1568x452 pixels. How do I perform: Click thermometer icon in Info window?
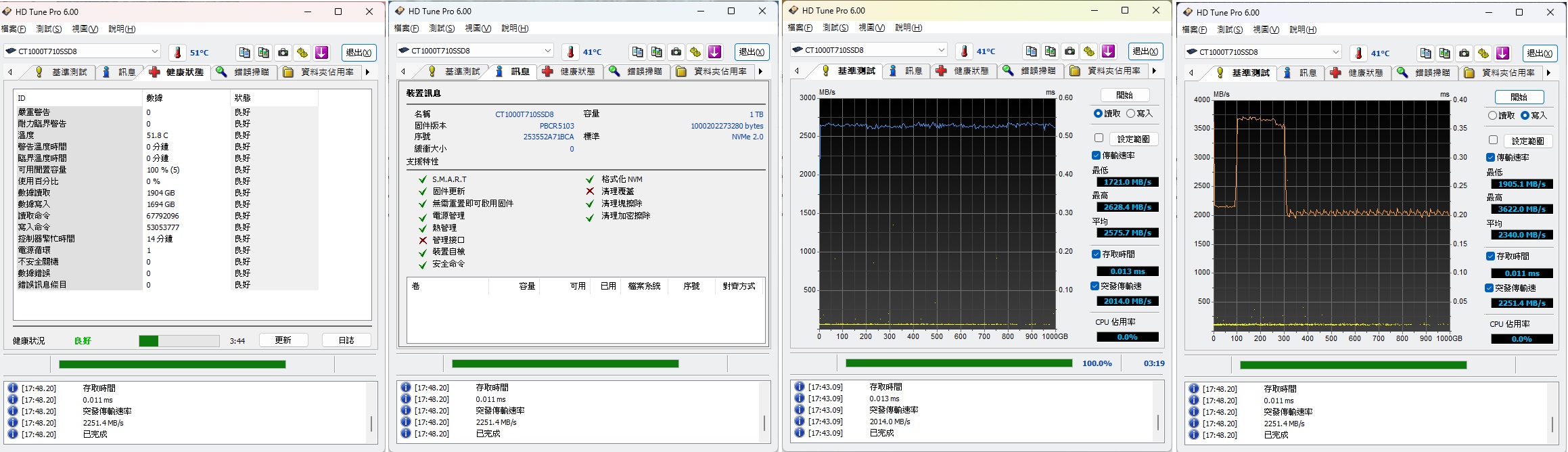[571, 52]
